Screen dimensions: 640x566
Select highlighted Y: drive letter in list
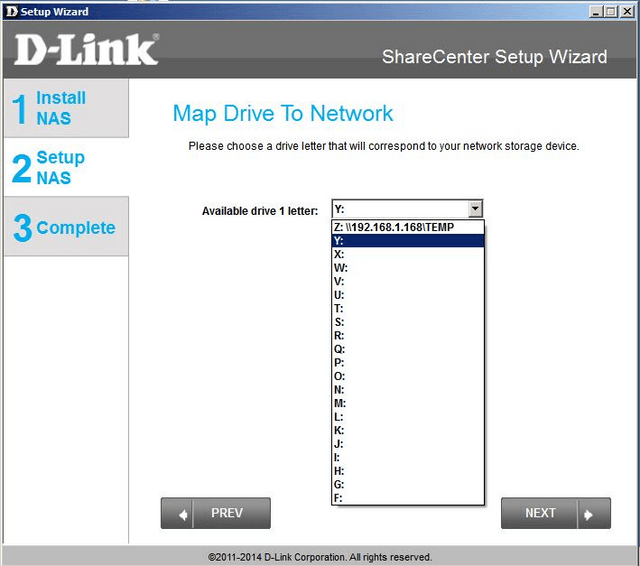point(408,241)
